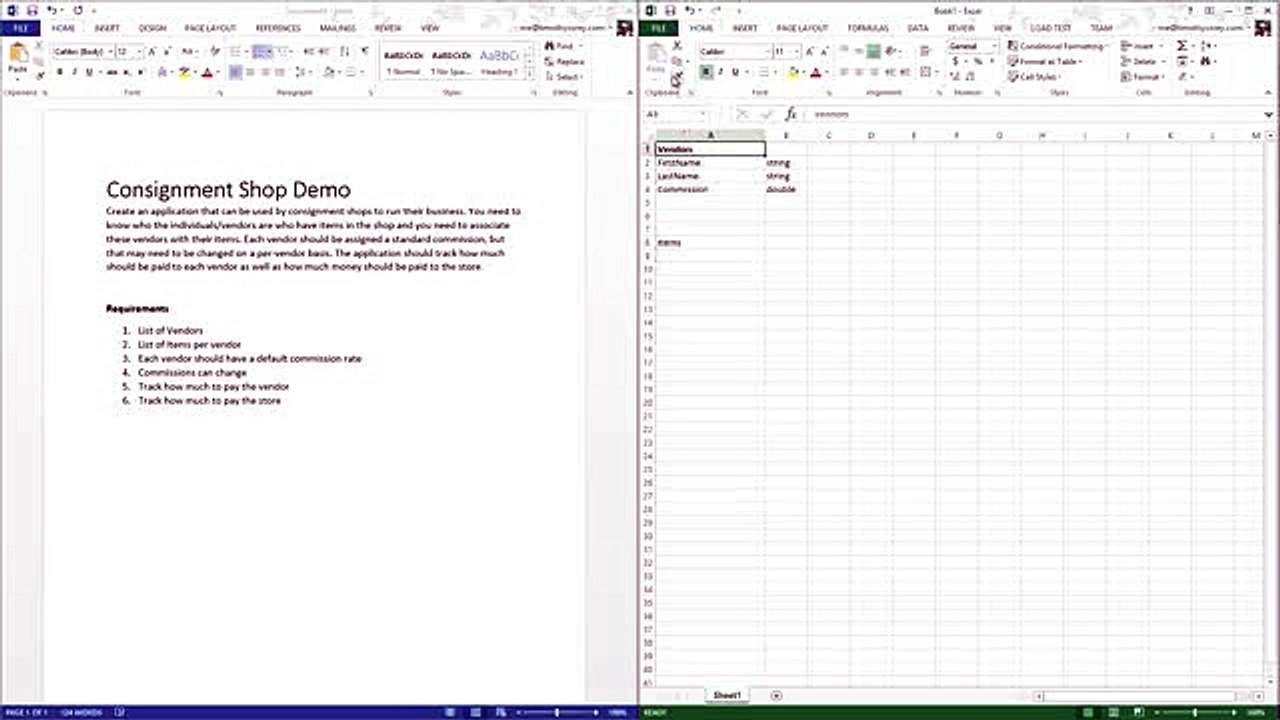Toggle Underline in Word's ribbon

pos(89,73)
